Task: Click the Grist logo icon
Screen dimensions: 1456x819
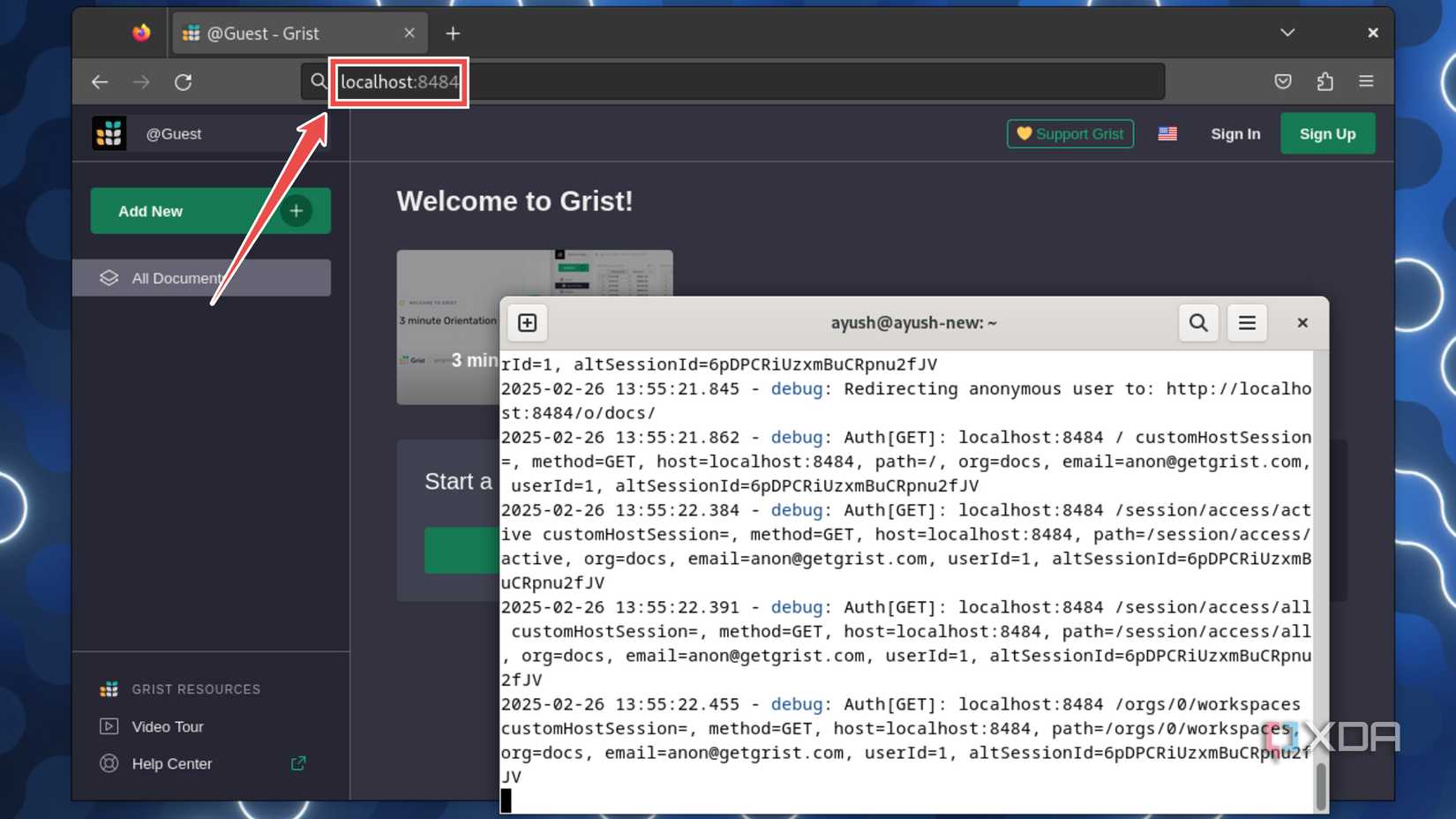Action: pyautogui.click(x=109, y=133)
